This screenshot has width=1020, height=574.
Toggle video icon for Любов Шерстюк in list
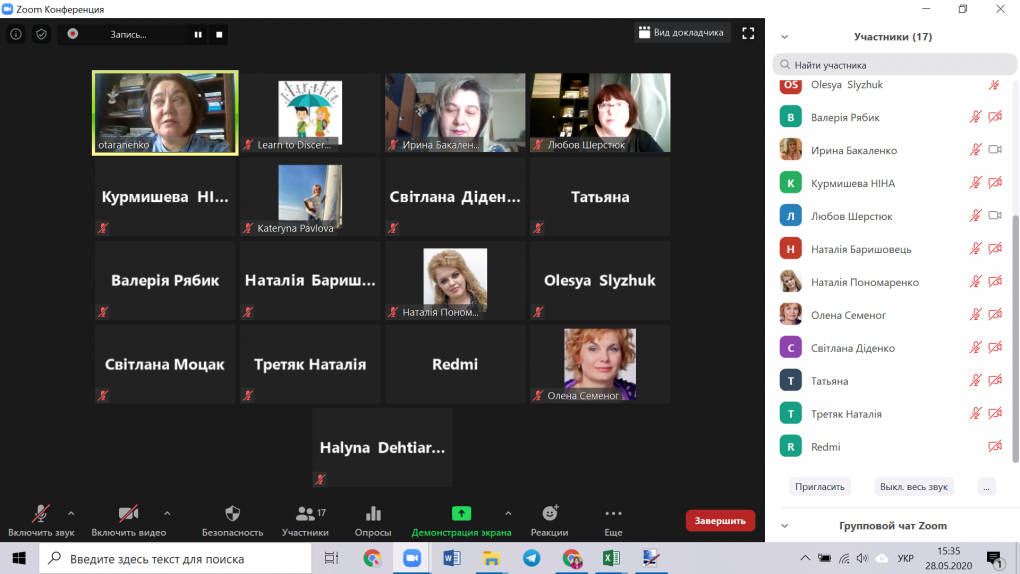(x=995, y=215)
